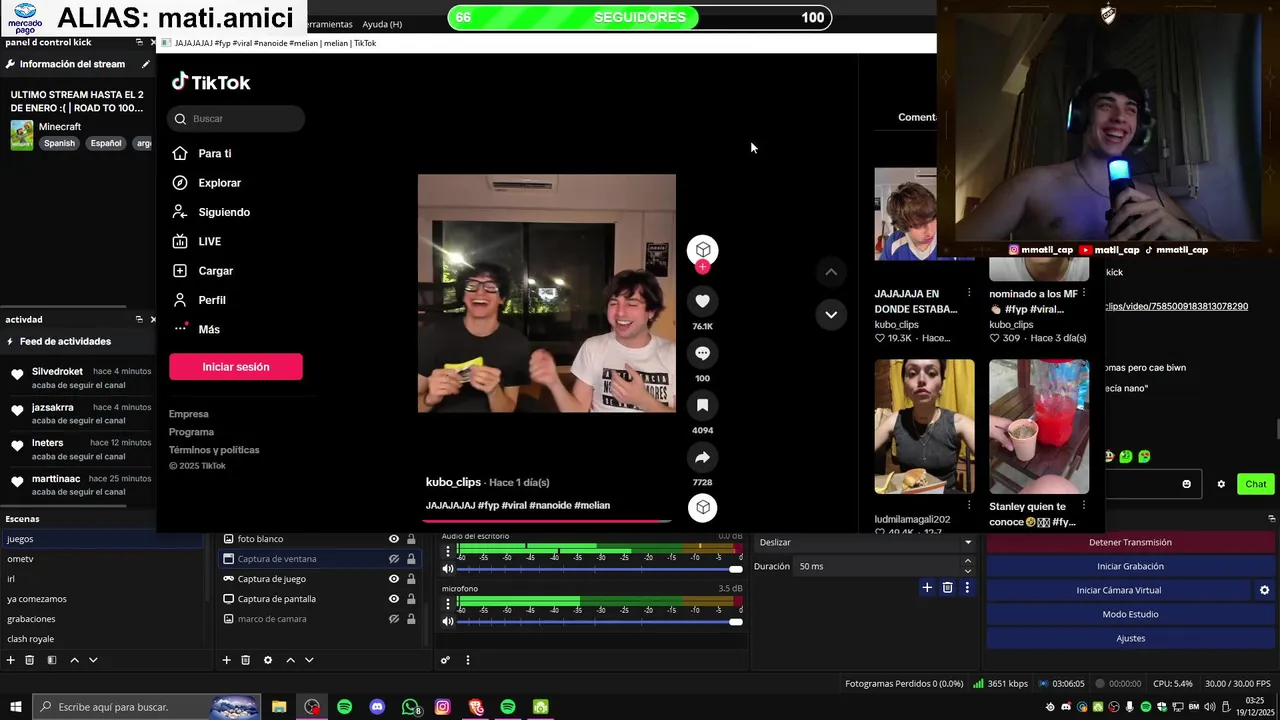Add a new source with the plus icon
The width and height of the screenshot is (1280, 720).
pyautogui.click(x=226, y=660)
